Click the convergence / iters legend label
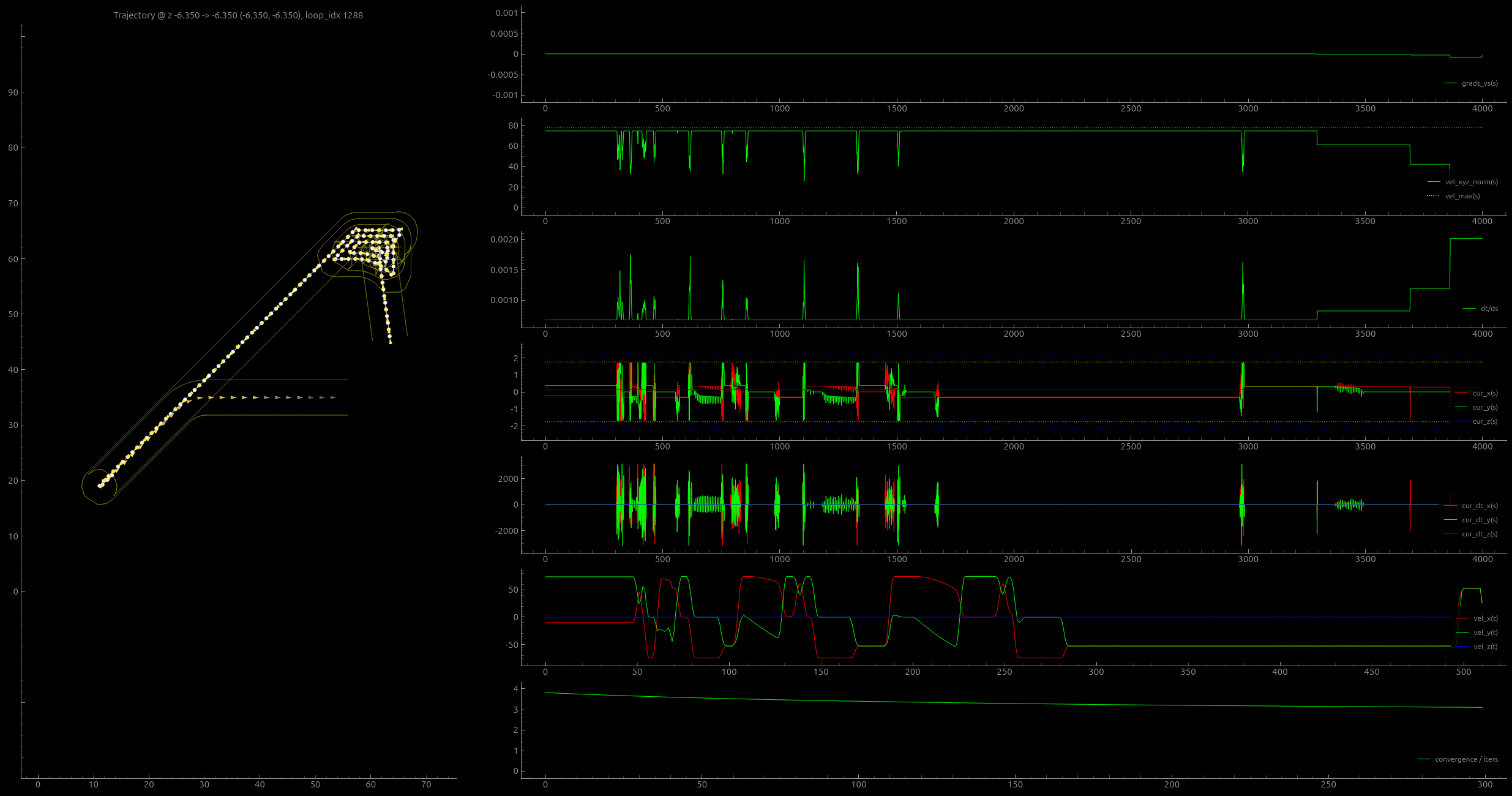Viewport: 1512px width, 796px height. pyautogui.click(x=1466, y=759)
